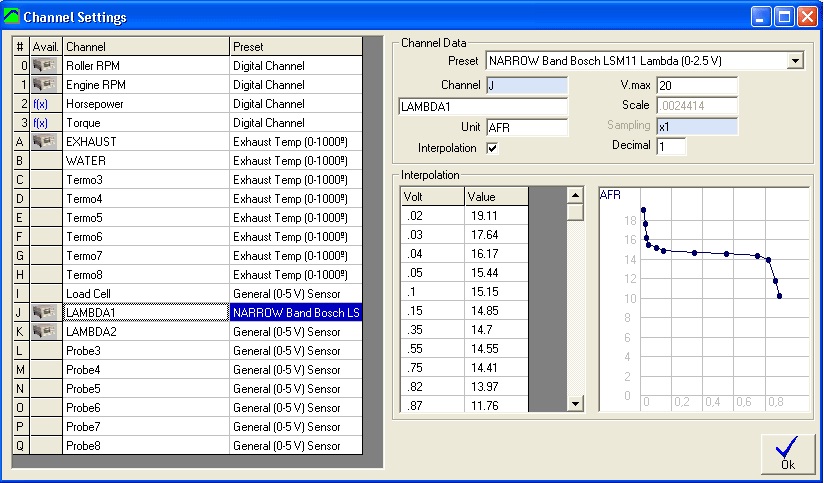Click the V.max input field
The height and width of the screenshot is (483, 824).
697,86
